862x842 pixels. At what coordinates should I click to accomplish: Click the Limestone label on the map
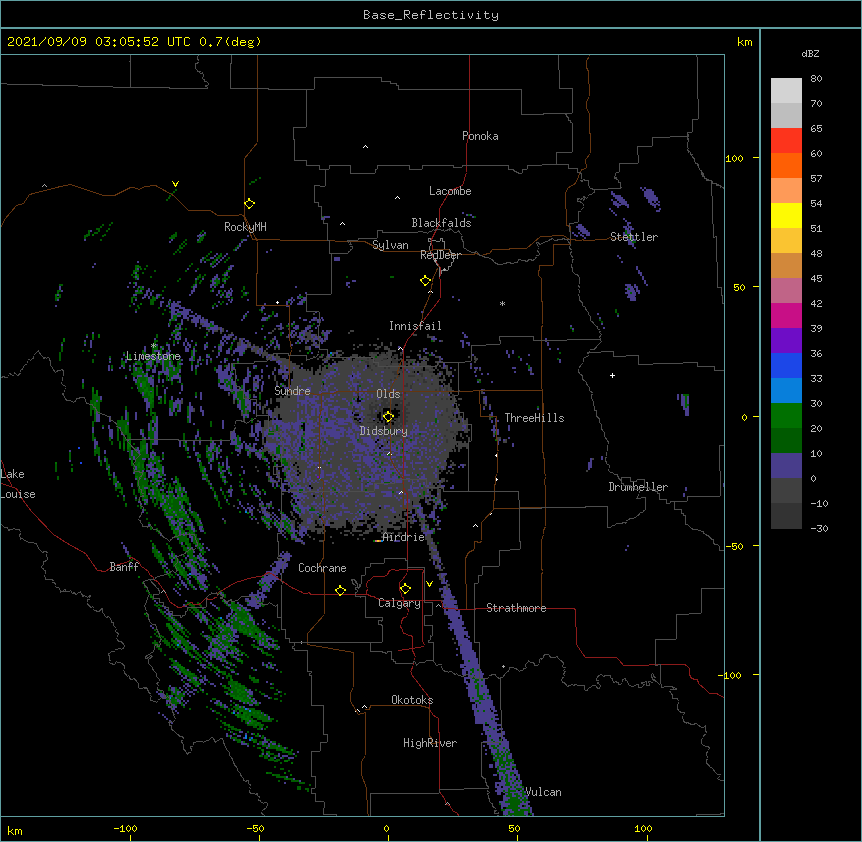tap(153, 356)
